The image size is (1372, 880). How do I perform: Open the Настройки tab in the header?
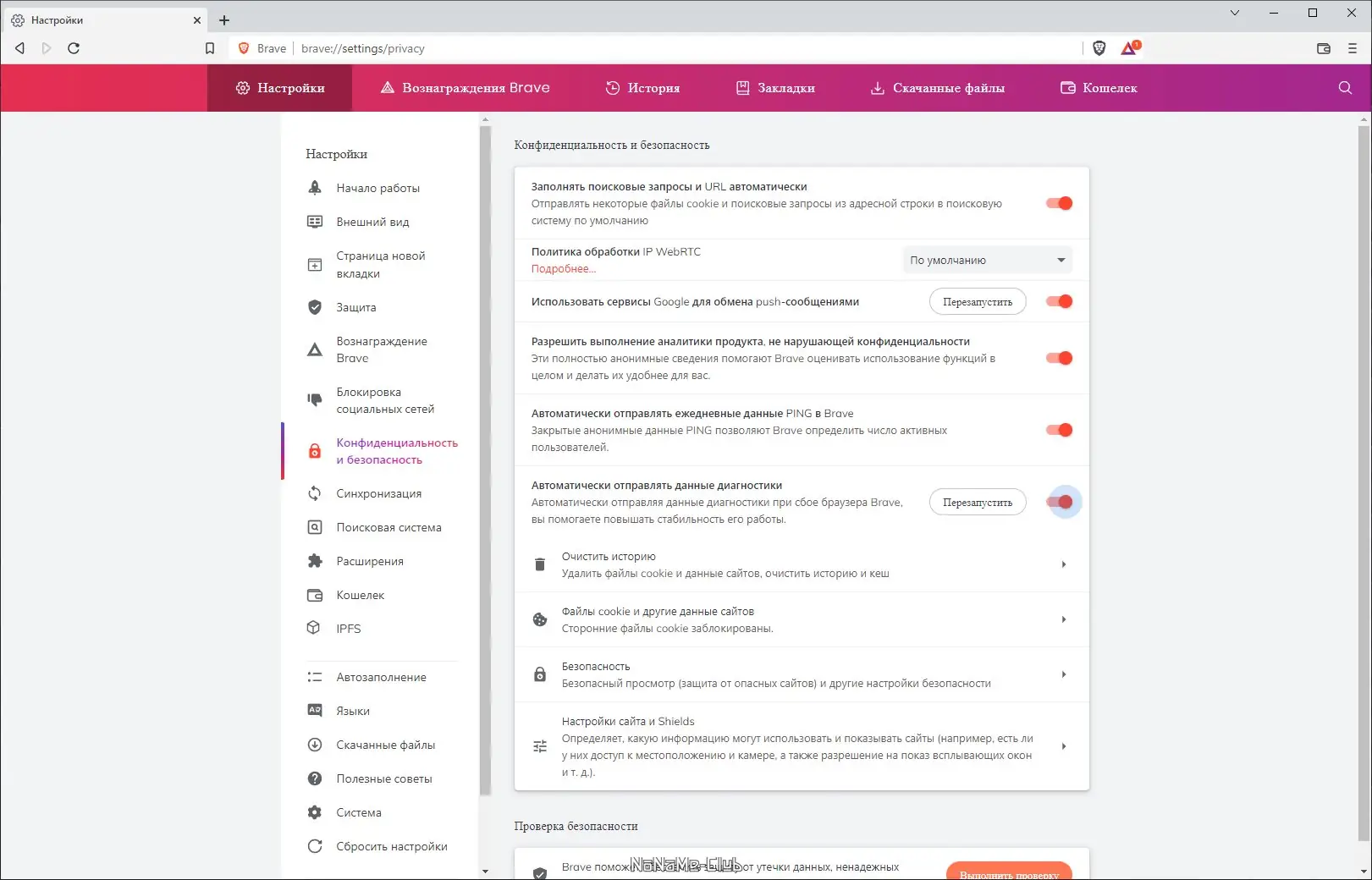coord(280,88)
